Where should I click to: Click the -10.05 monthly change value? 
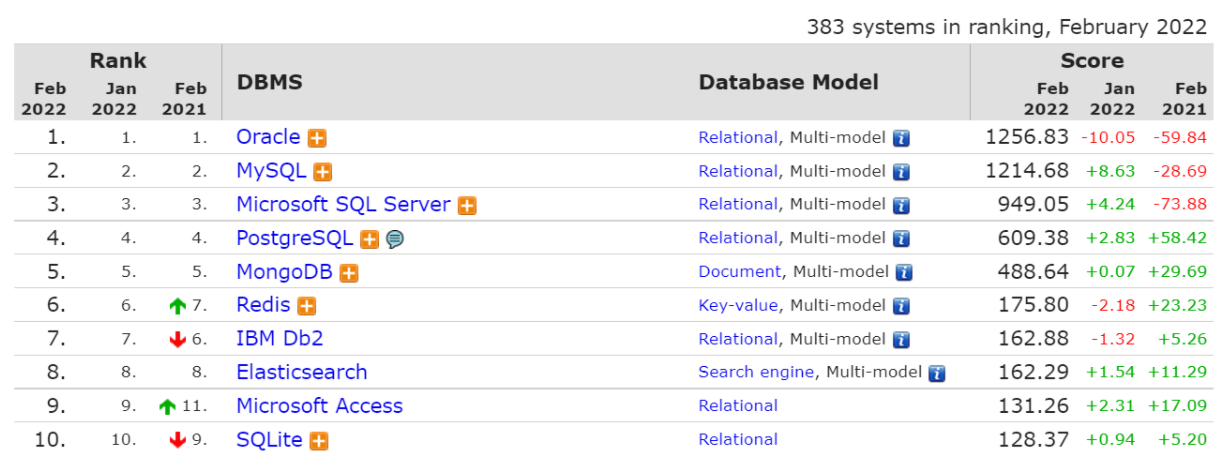(x=1108, y=138)
